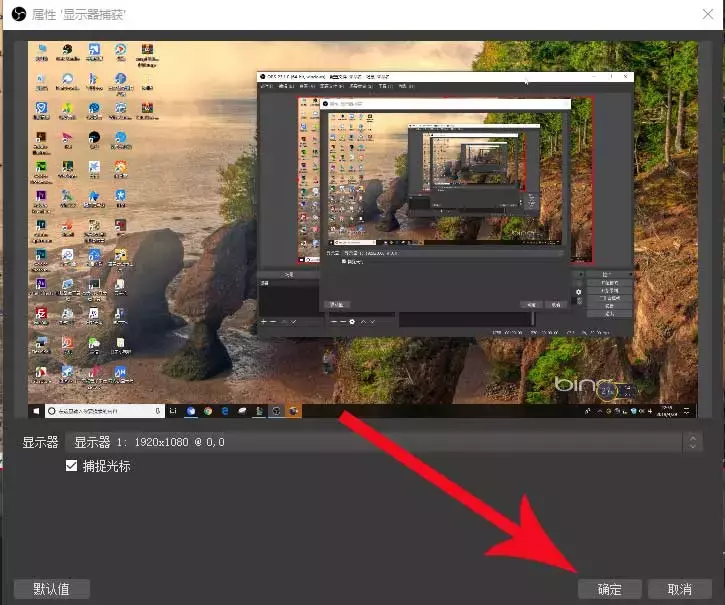Image resolution: width=725 pixels, height=605 pixels.
Task: Click the 默认值 defaults button
Action: tap(51, 589)
